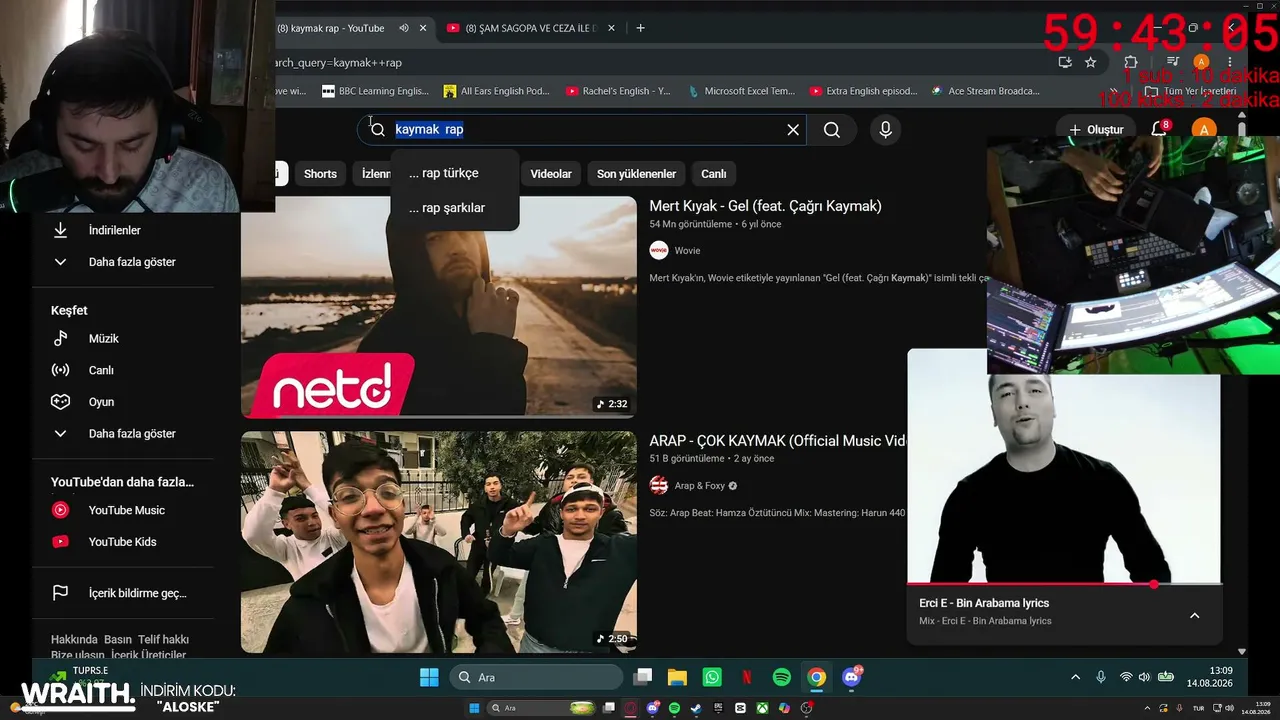Click the install app icon in address bar

click(1065, 62)
